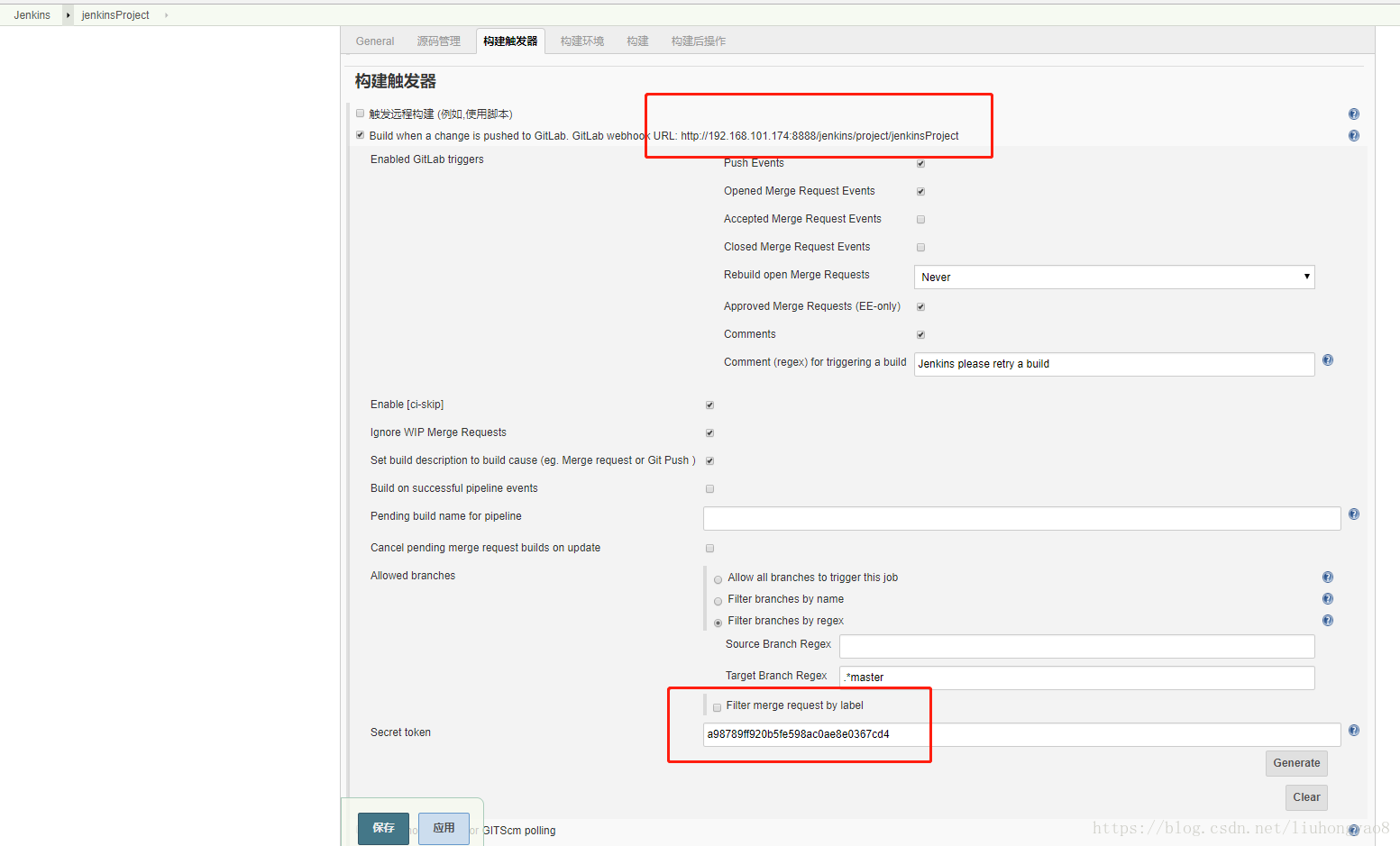Click the Allowed branches label
The image size is (1400, 846).
pos(413,576)
